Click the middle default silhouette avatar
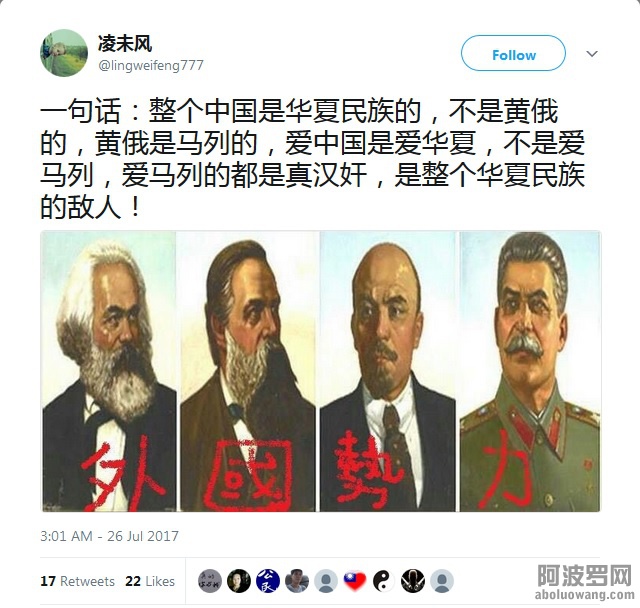 coord(326,581)
